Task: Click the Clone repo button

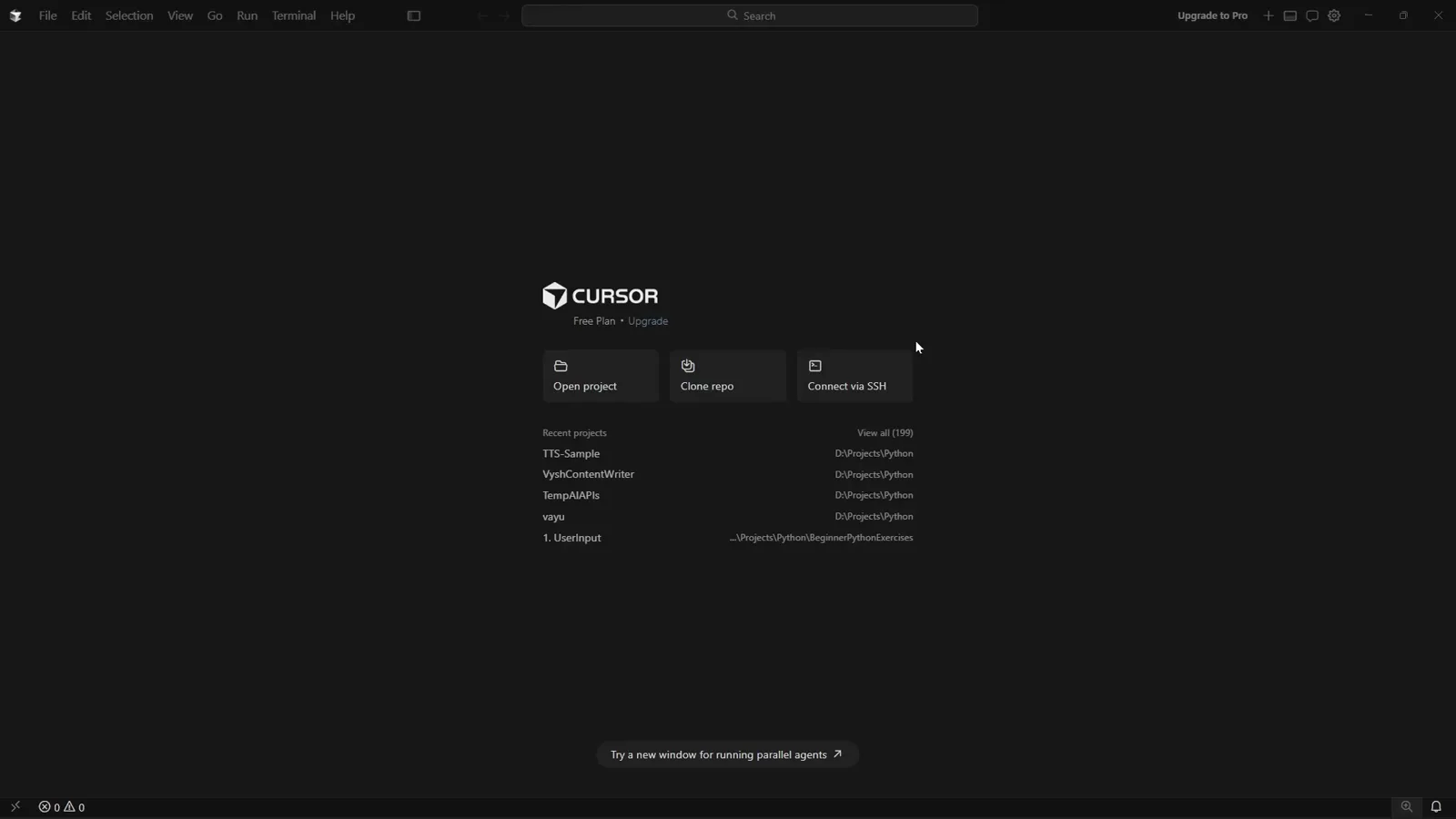Action: [728, 376]
